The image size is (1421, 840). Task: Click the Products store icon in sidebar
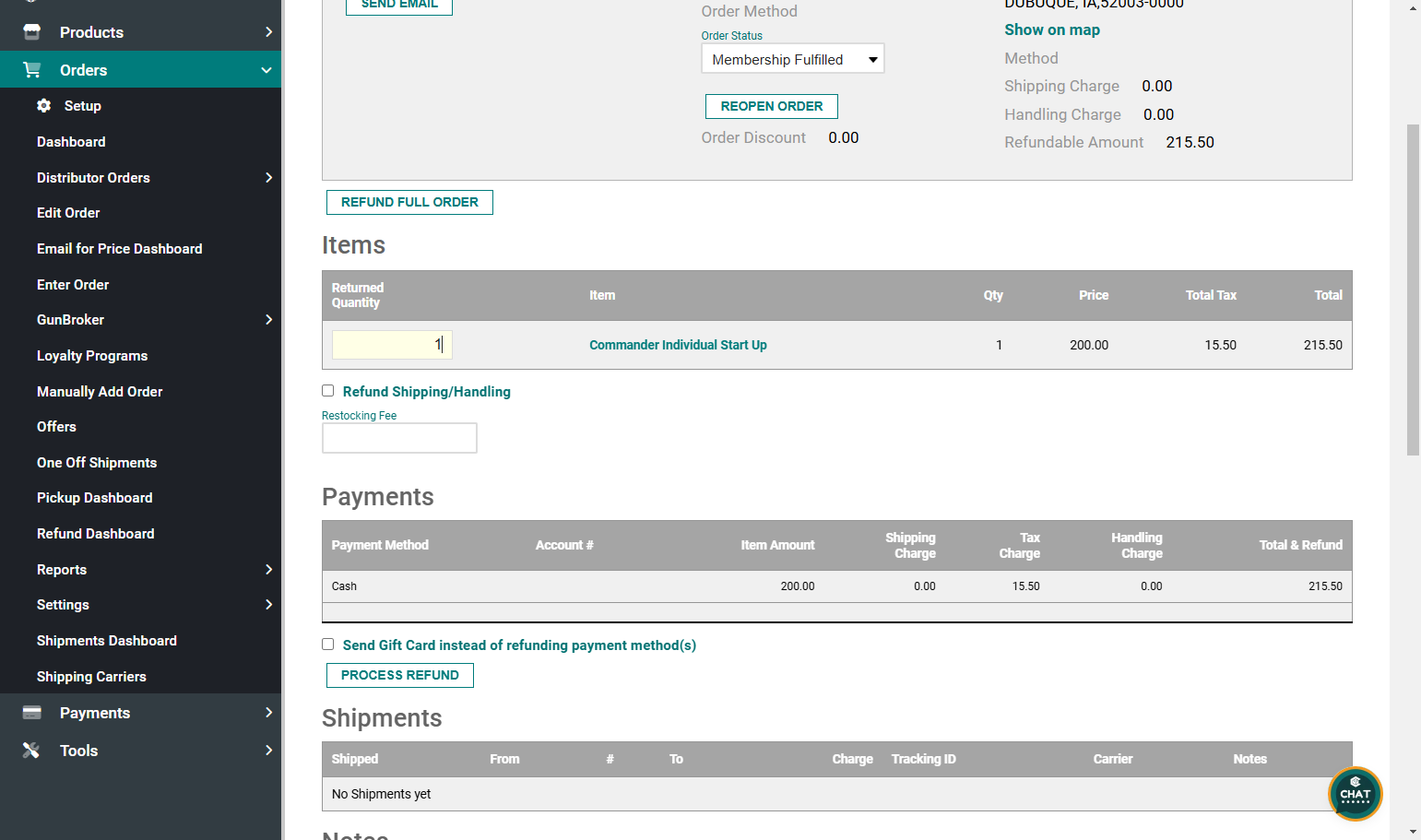coord(32,32)
